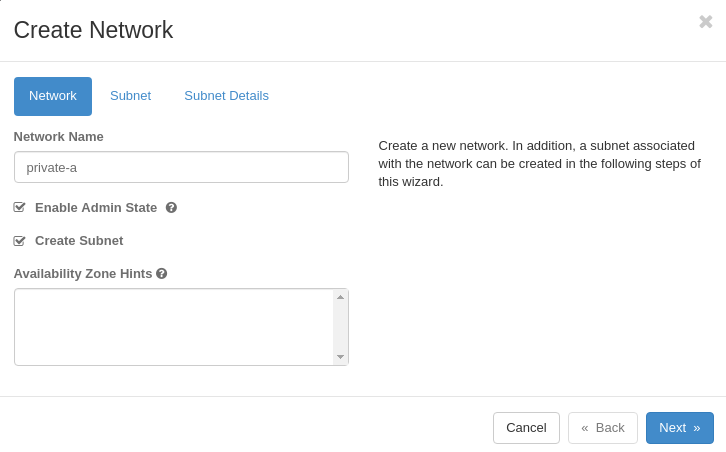Toggle the Create Subnet label text
This screenshot has width=726, height=452.
tap(79, 241)
